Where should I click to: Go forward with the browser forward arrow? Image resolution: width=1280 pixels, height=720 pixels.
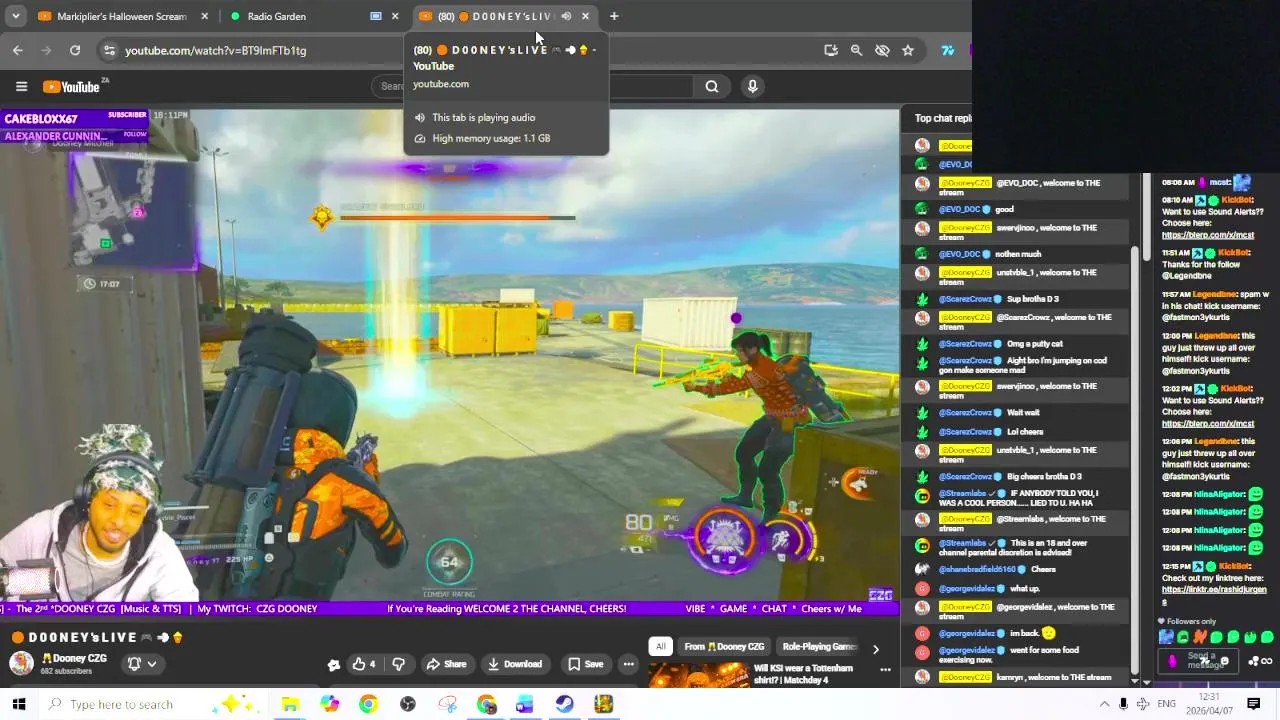(x=46, y=50)
